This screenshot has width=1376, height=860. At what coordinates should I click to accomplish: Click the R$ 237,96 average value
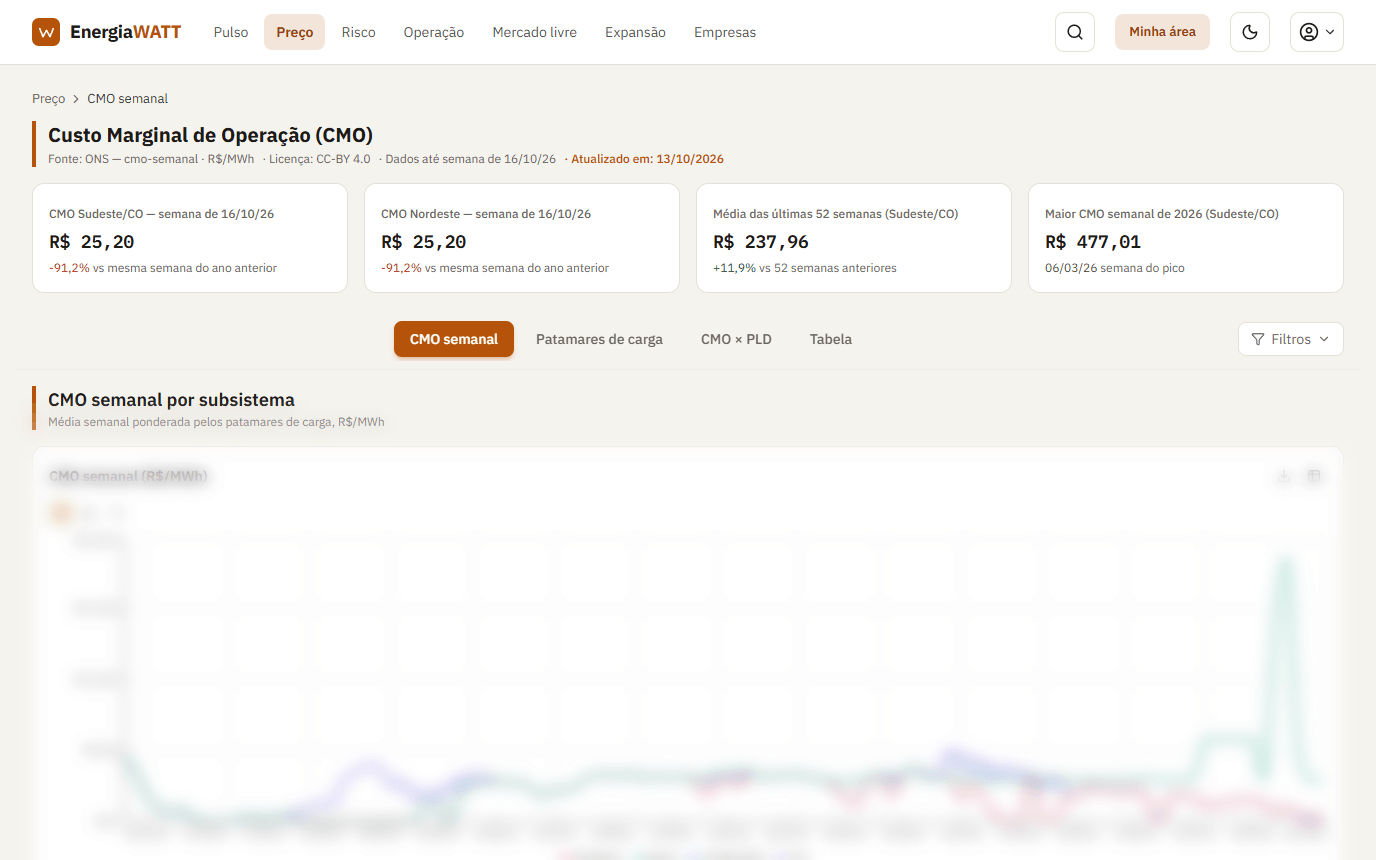761,242
